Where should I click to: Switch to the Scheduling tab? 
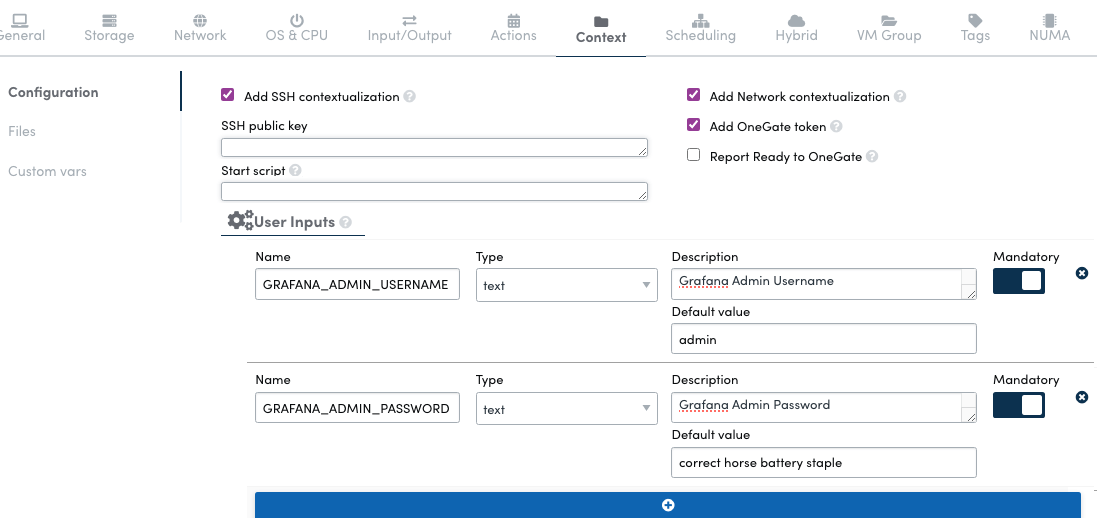point(700,27)
